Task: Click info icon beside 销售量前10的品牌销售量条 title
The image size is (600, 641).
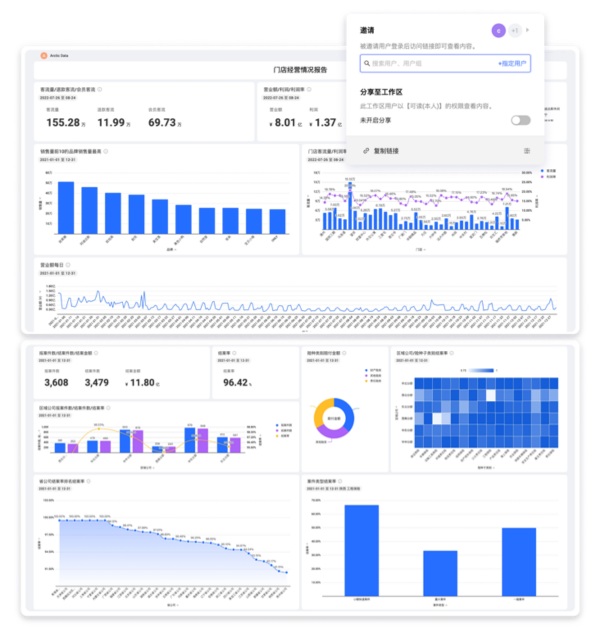Action: click(106, 151)
